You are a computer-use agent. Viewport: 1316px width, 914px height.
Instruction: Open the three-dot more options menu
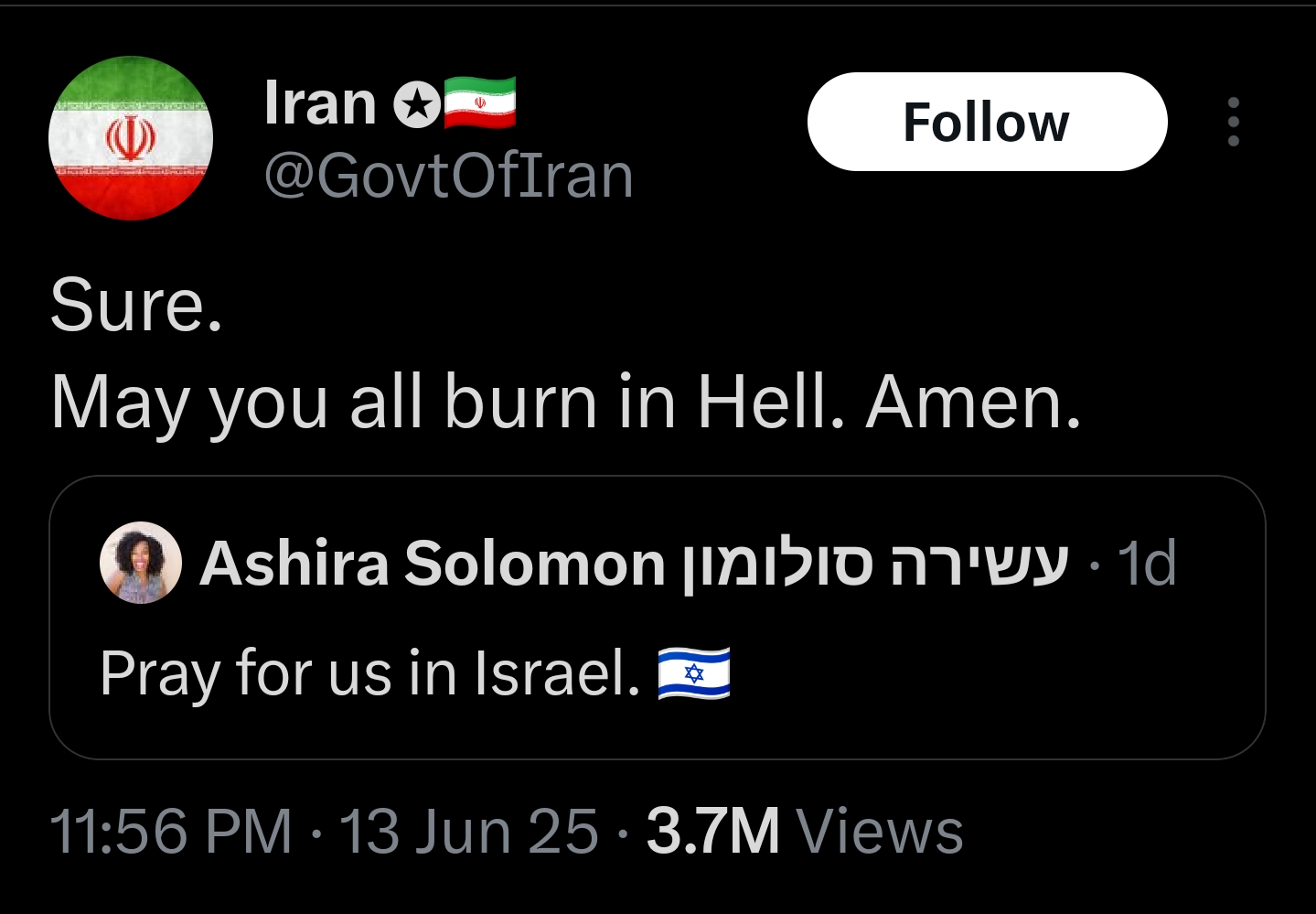click(1234, 122)
